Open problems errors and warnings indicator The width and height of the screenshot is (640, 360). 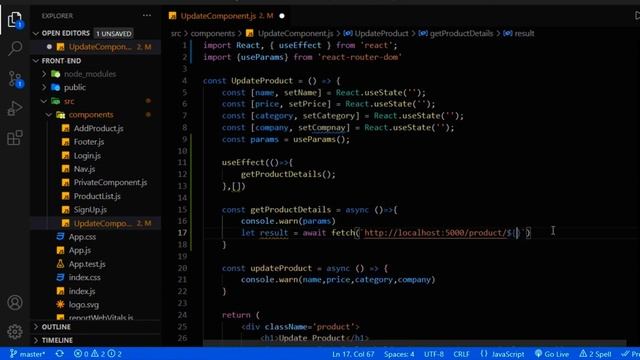pyautogui.click(x=98, y=354)
